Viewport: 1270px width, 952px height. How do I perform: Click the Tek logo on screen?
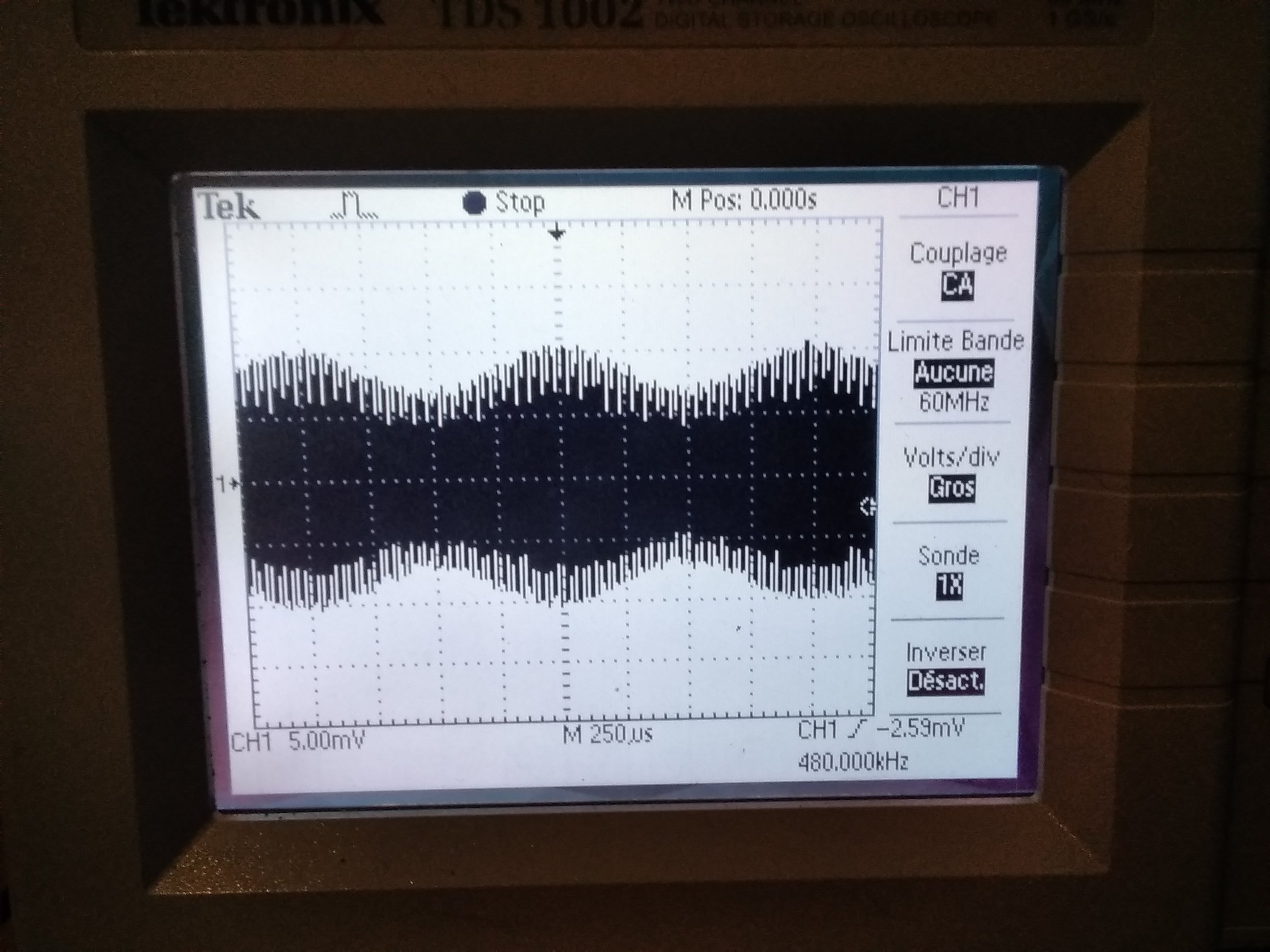pos(228,207)
